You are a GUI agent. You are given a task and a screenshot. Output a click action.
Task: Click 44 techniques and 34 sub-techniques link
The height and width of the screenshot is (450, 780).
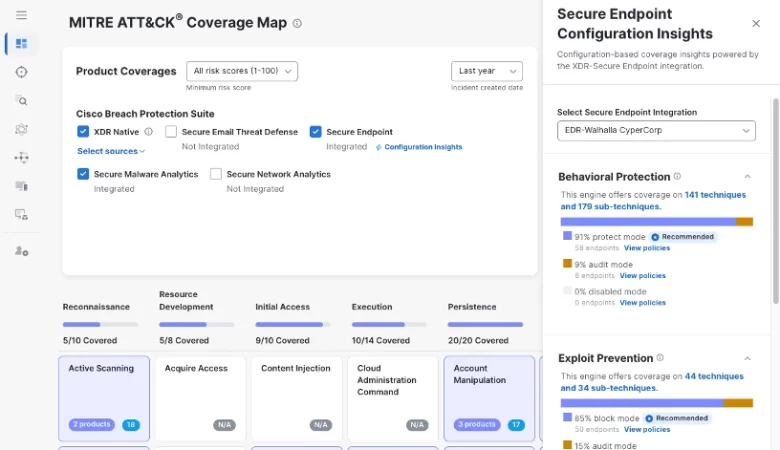pos(652,382)
